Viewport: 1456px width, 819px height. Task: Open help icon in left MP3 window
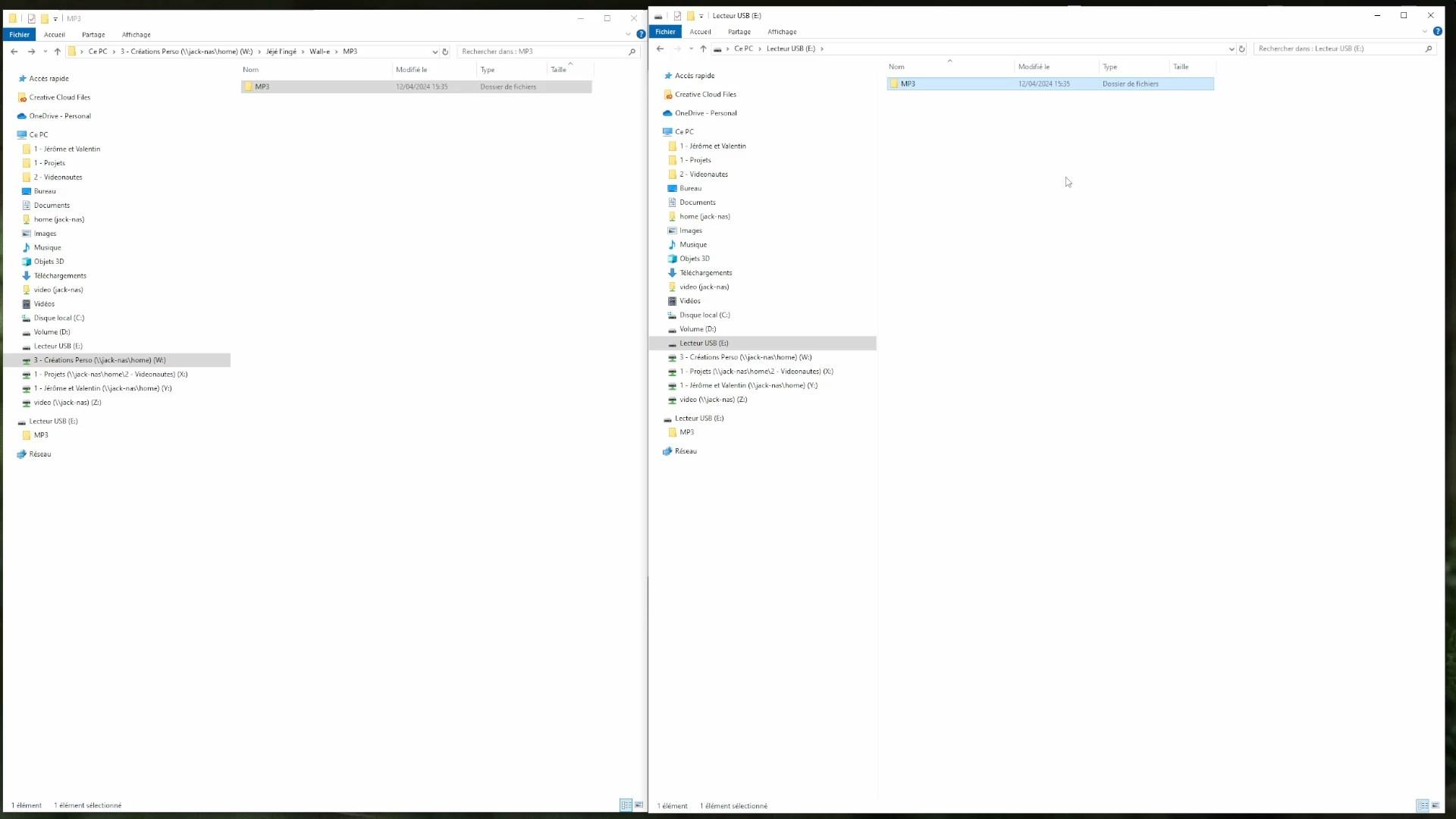coord(641,34)
